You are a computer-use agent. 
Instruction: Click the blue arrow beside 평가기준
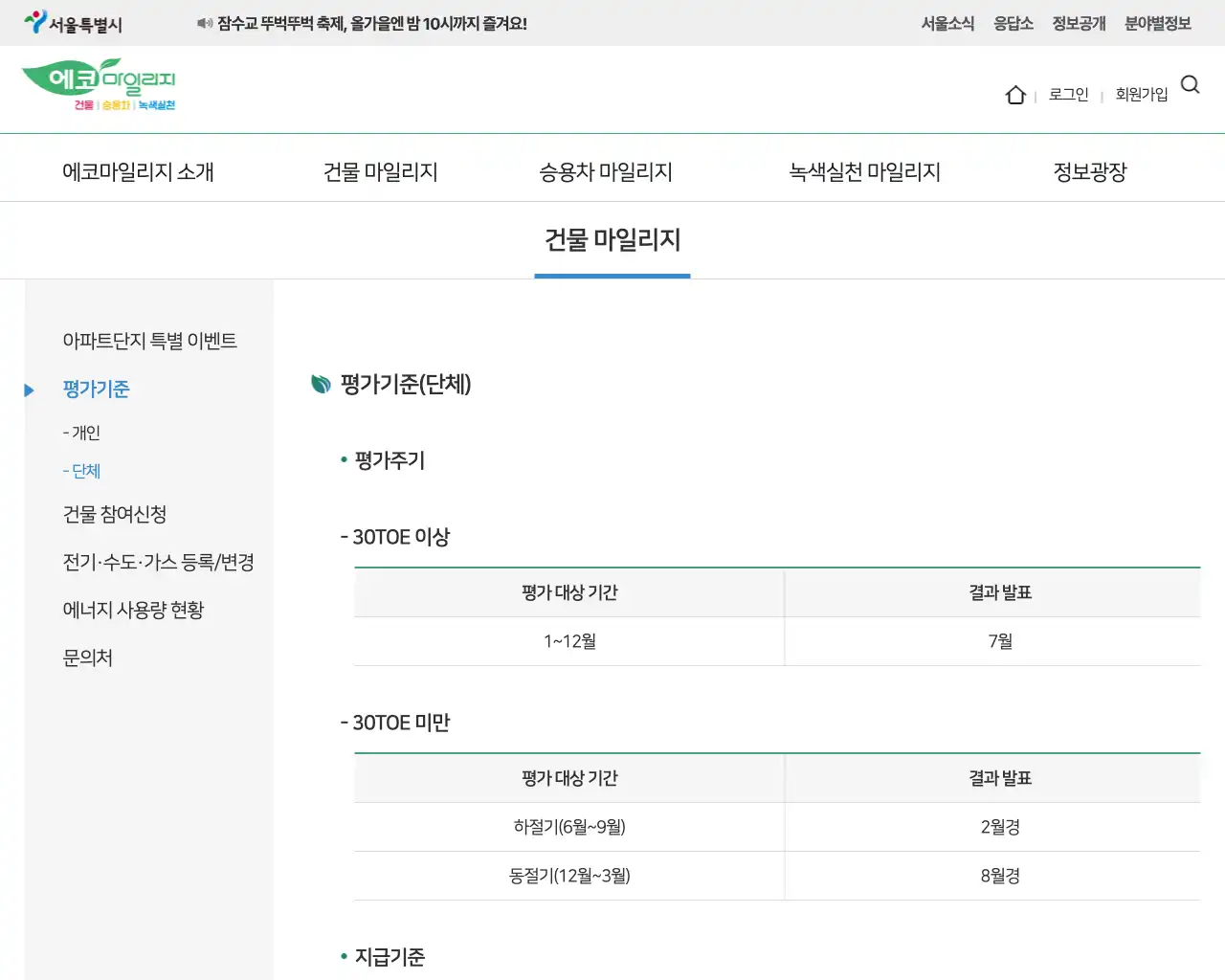(30, 390)
